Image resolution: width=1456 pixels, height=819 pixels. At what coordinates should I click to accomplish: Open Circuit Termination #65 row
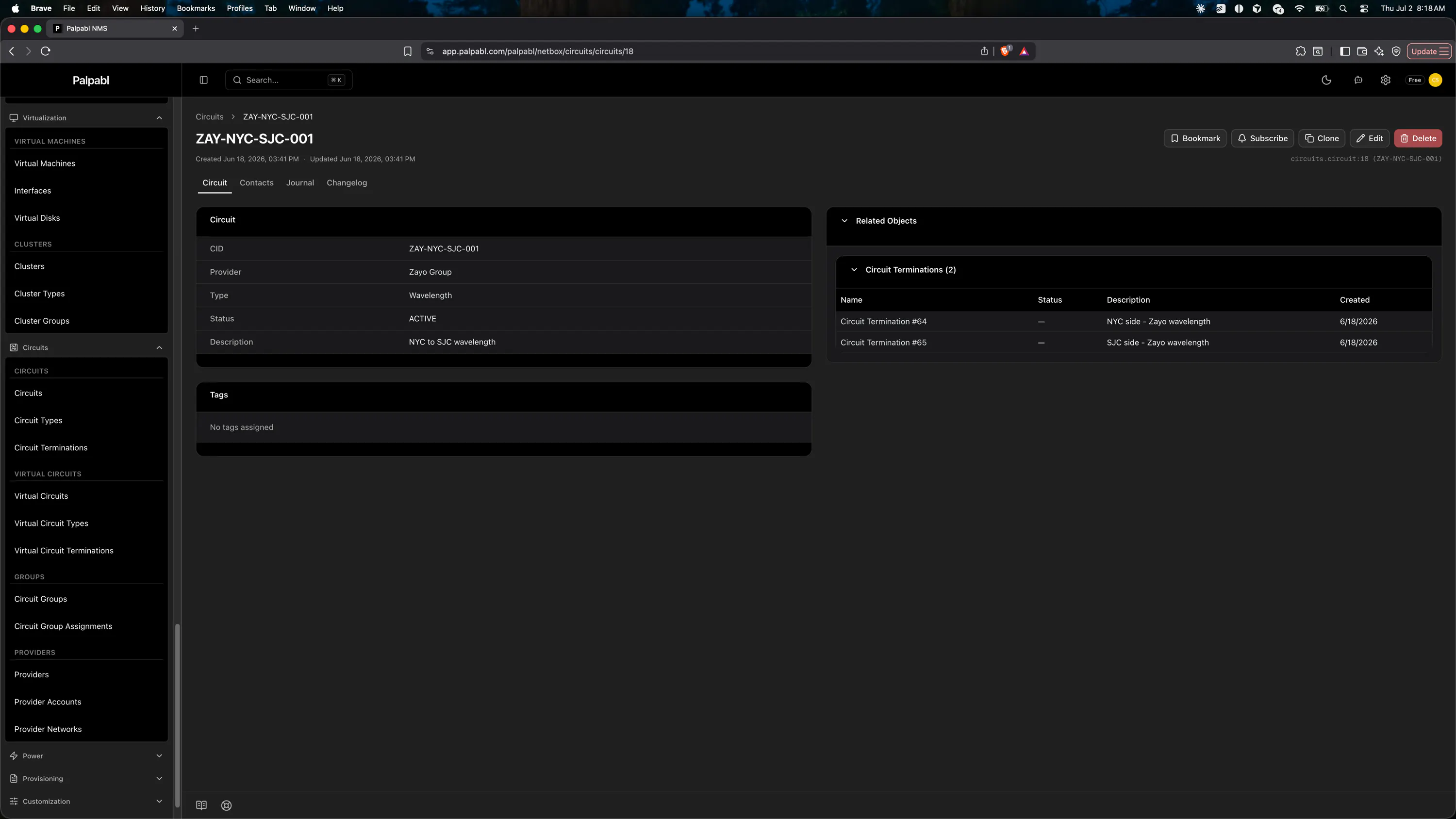pos(1134,342)
